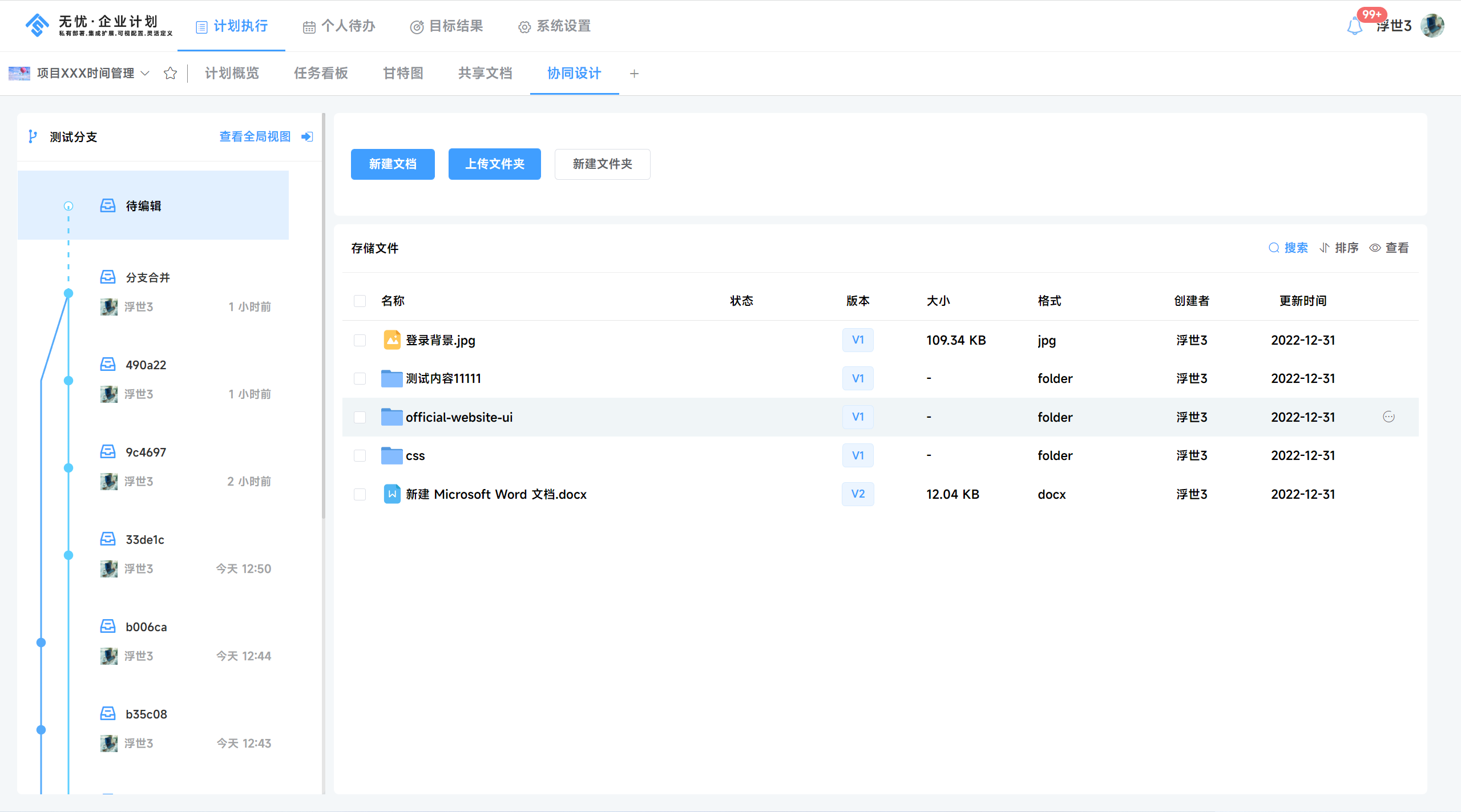The image size is (1461, 812).
Task: Star the project with favorite icon
Action: pos(170,73)
